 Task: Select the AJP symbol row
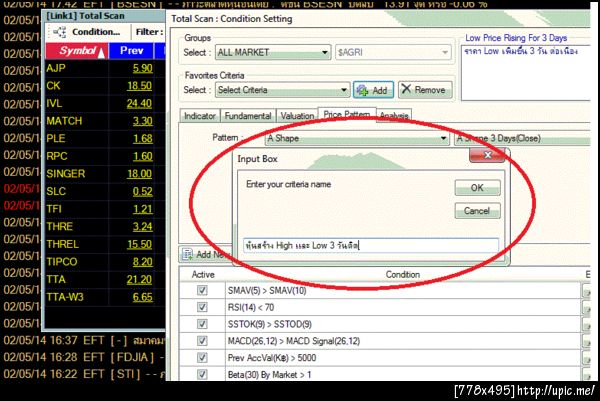(56, 68)
